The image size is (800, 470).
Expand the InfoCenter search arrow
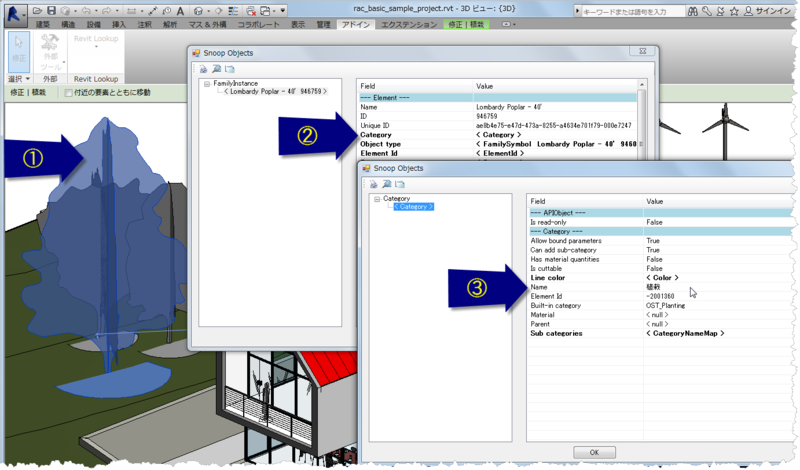click(577, 11)
